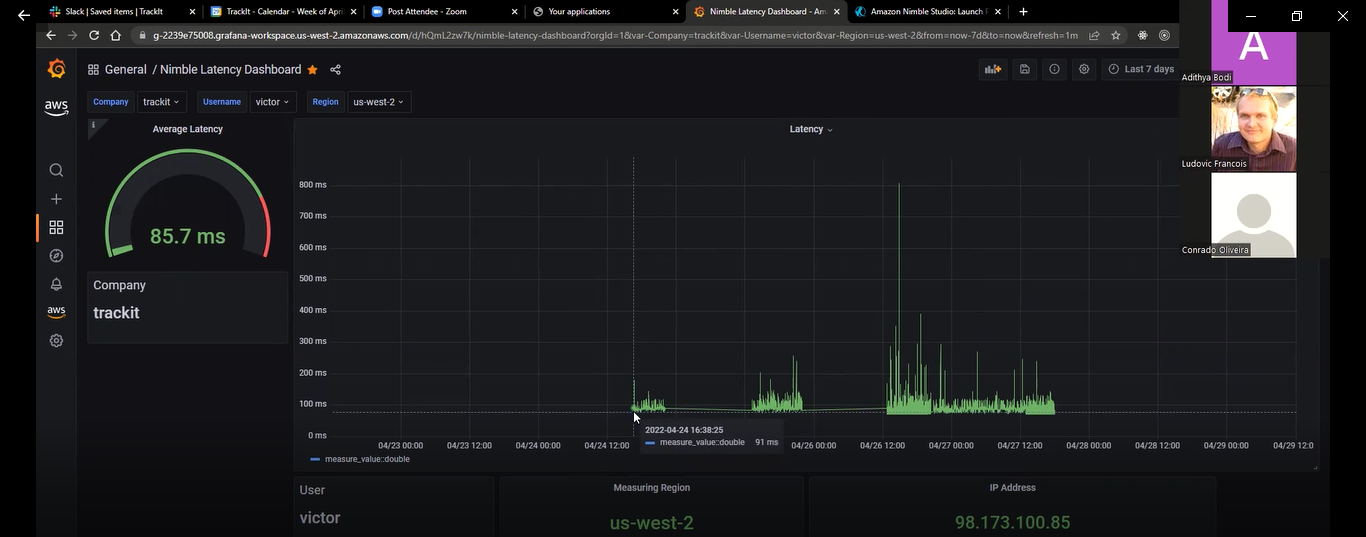Close the Slack Saved items tab
The image size is (1366, 537).
point(192,12)
